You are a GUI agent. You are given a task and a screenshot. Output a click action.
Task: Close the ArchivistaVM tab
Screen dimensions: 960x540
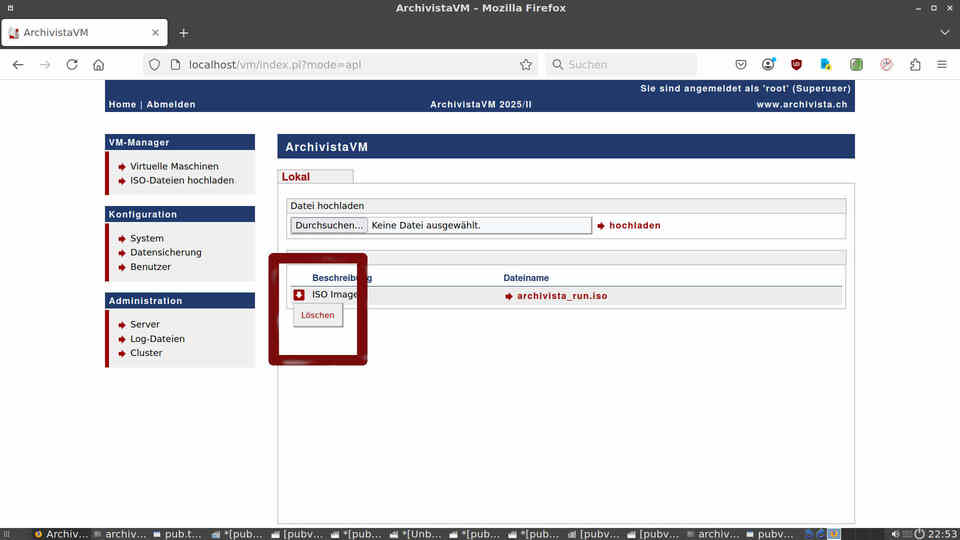click(156, 32)
